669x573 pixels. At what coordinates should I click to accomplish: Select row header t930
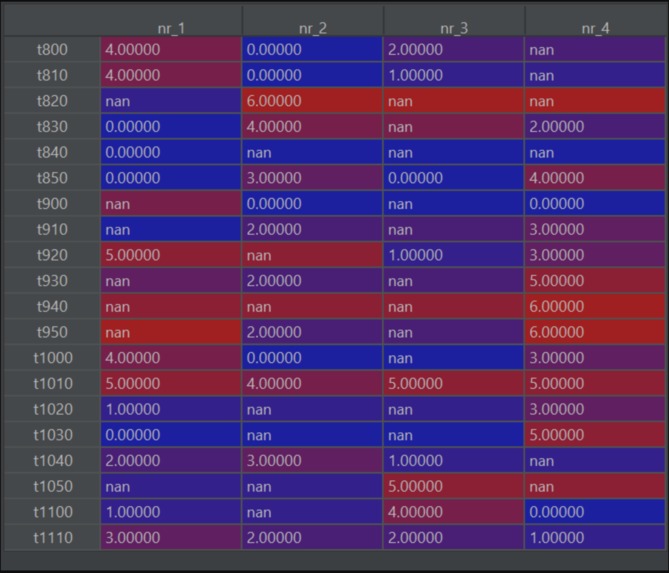(x=52, y=281)
